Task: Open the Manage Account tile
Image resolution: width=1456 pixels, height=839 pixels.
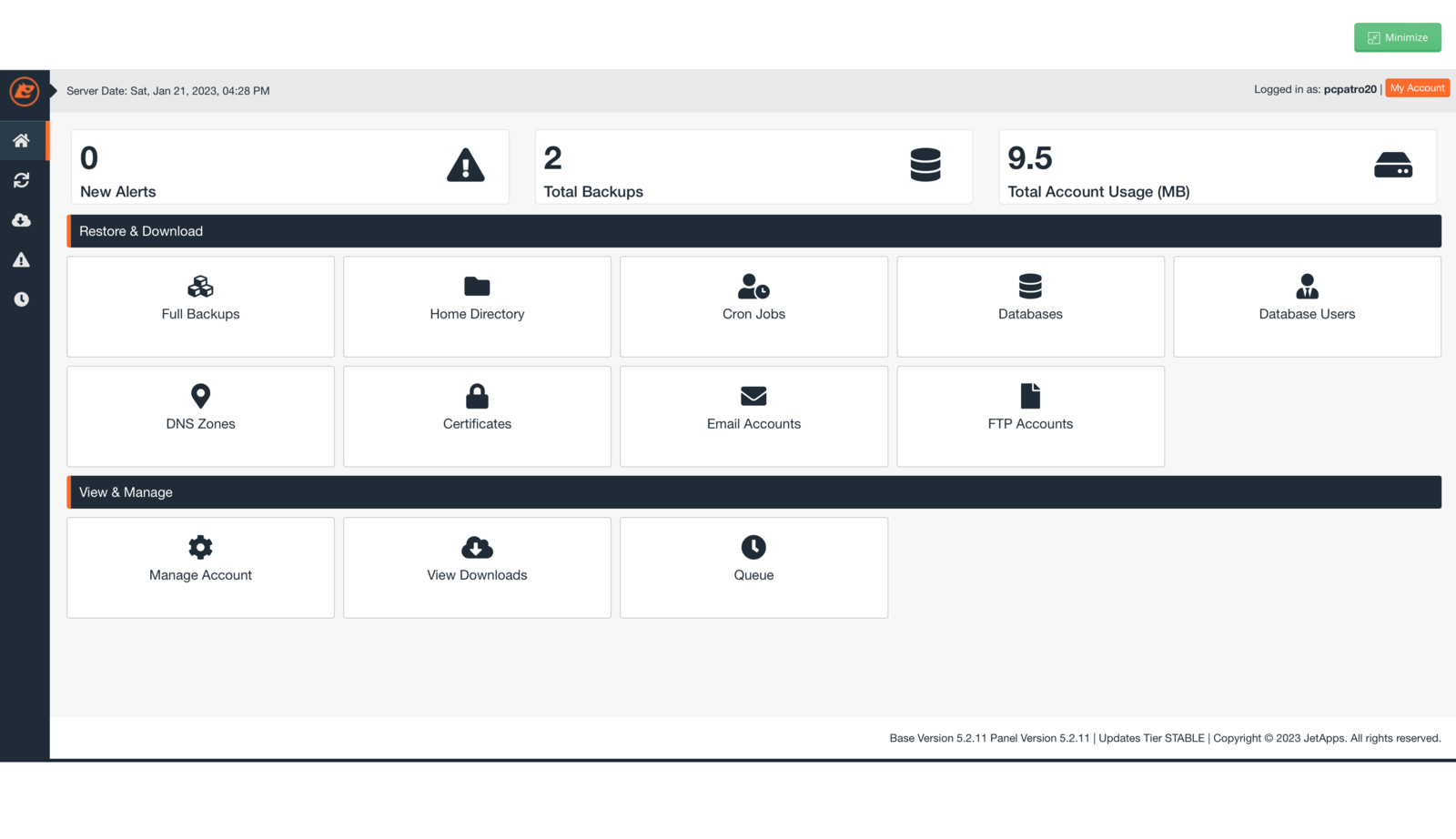Action: click(x=200, y=568)
